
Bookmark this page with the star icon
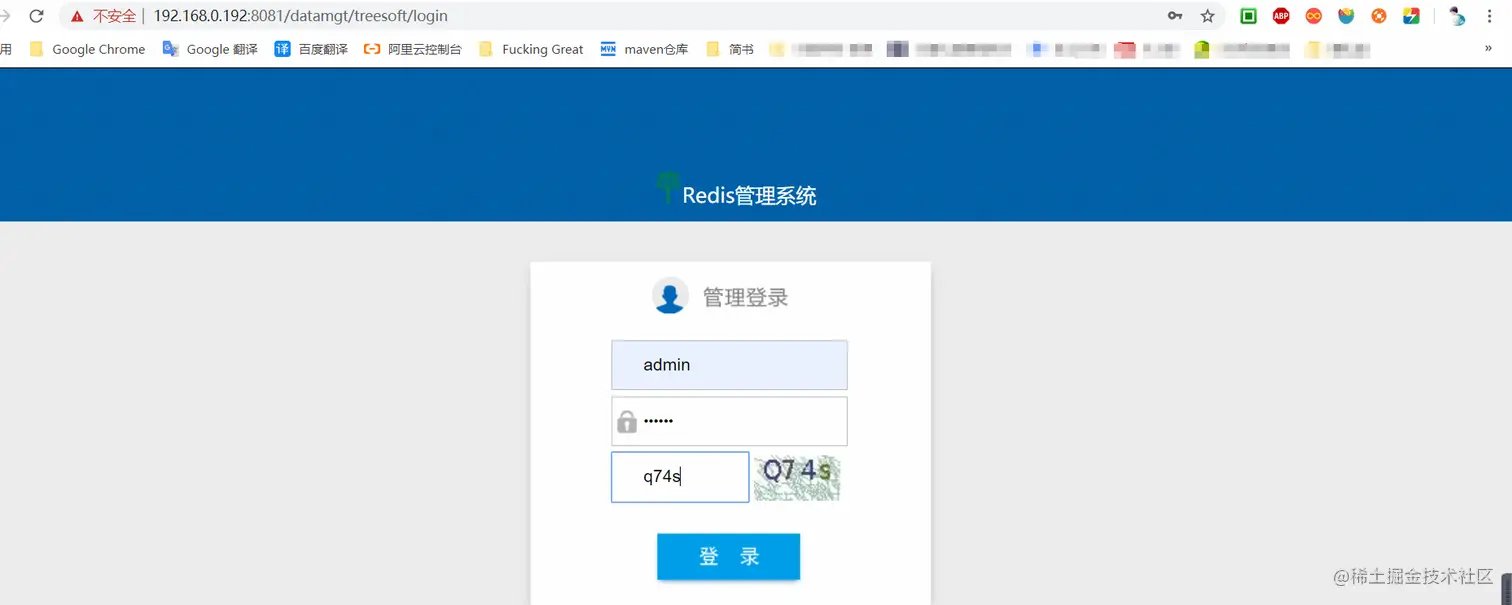click(1207, 16)
